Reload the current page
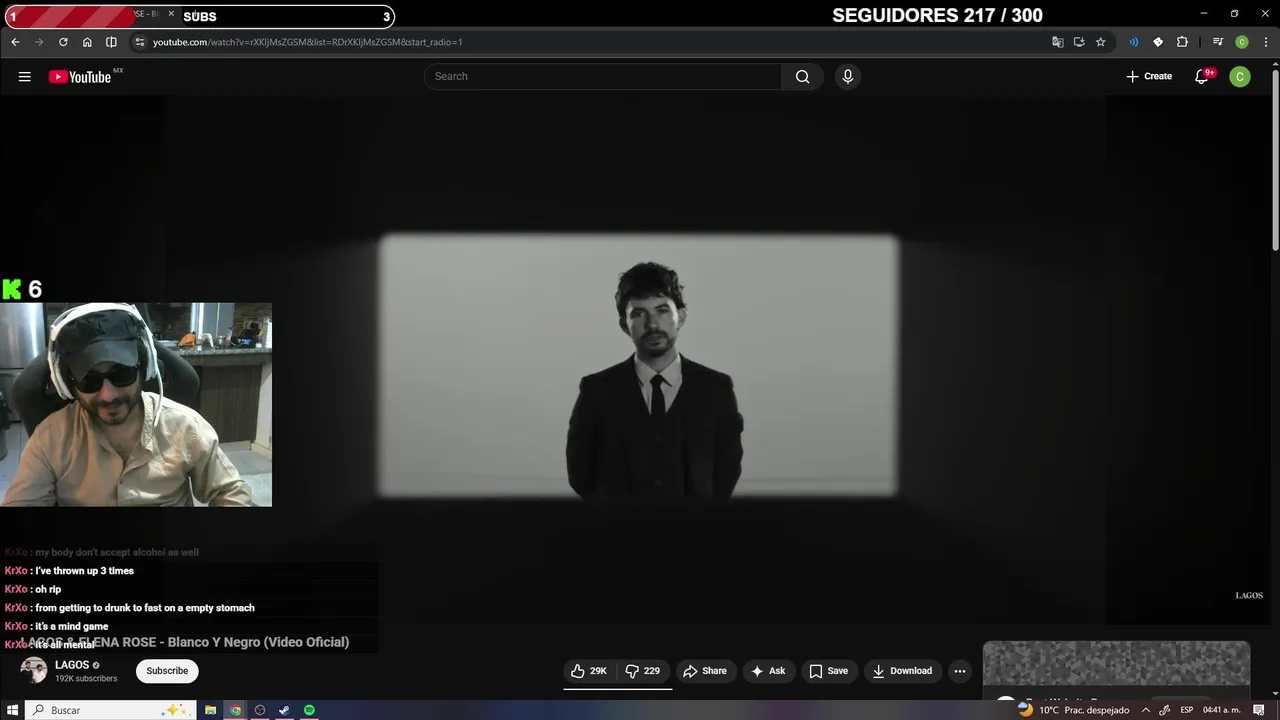 (63, 42)
